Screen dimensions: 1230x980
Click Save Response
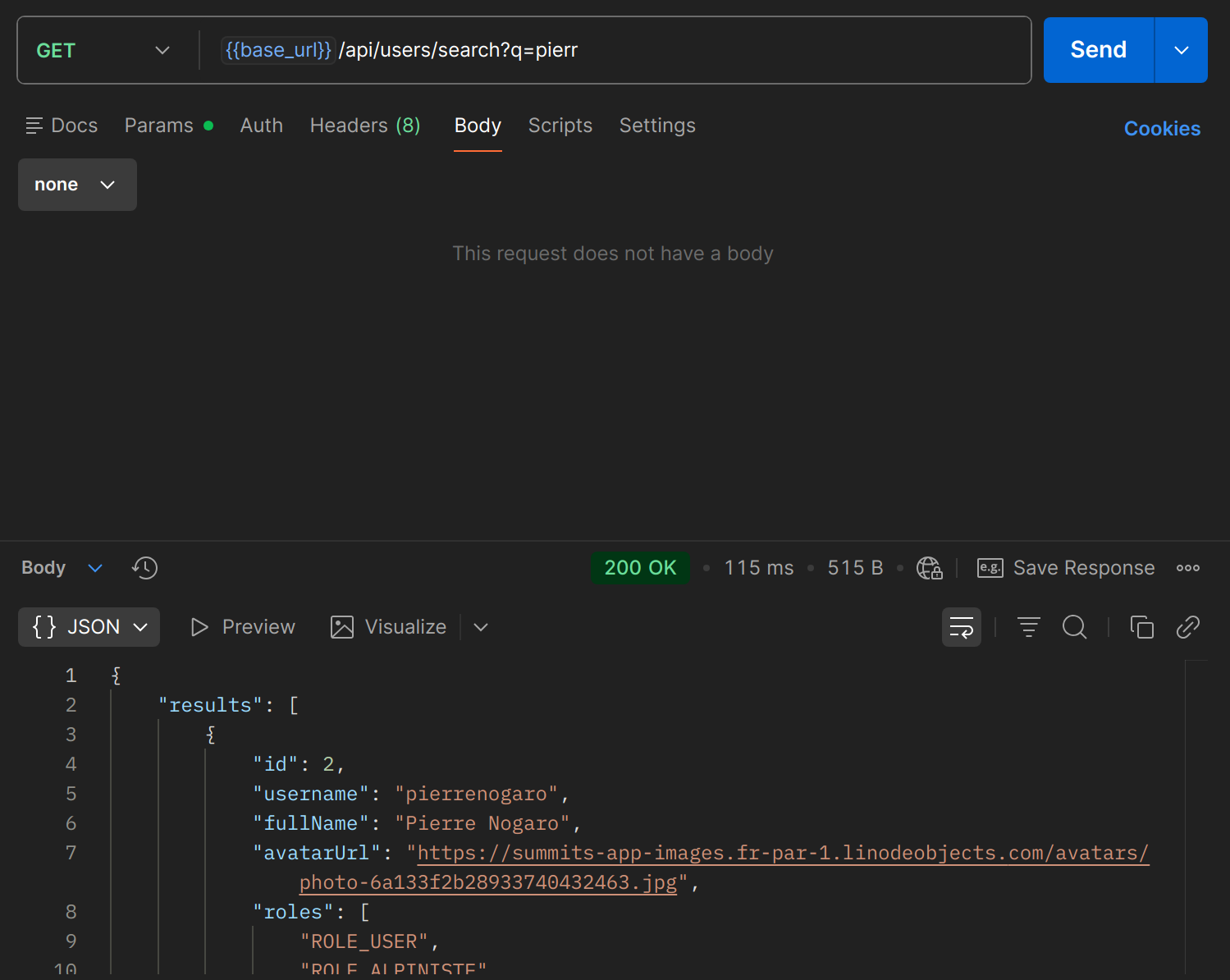(1083, 568)
